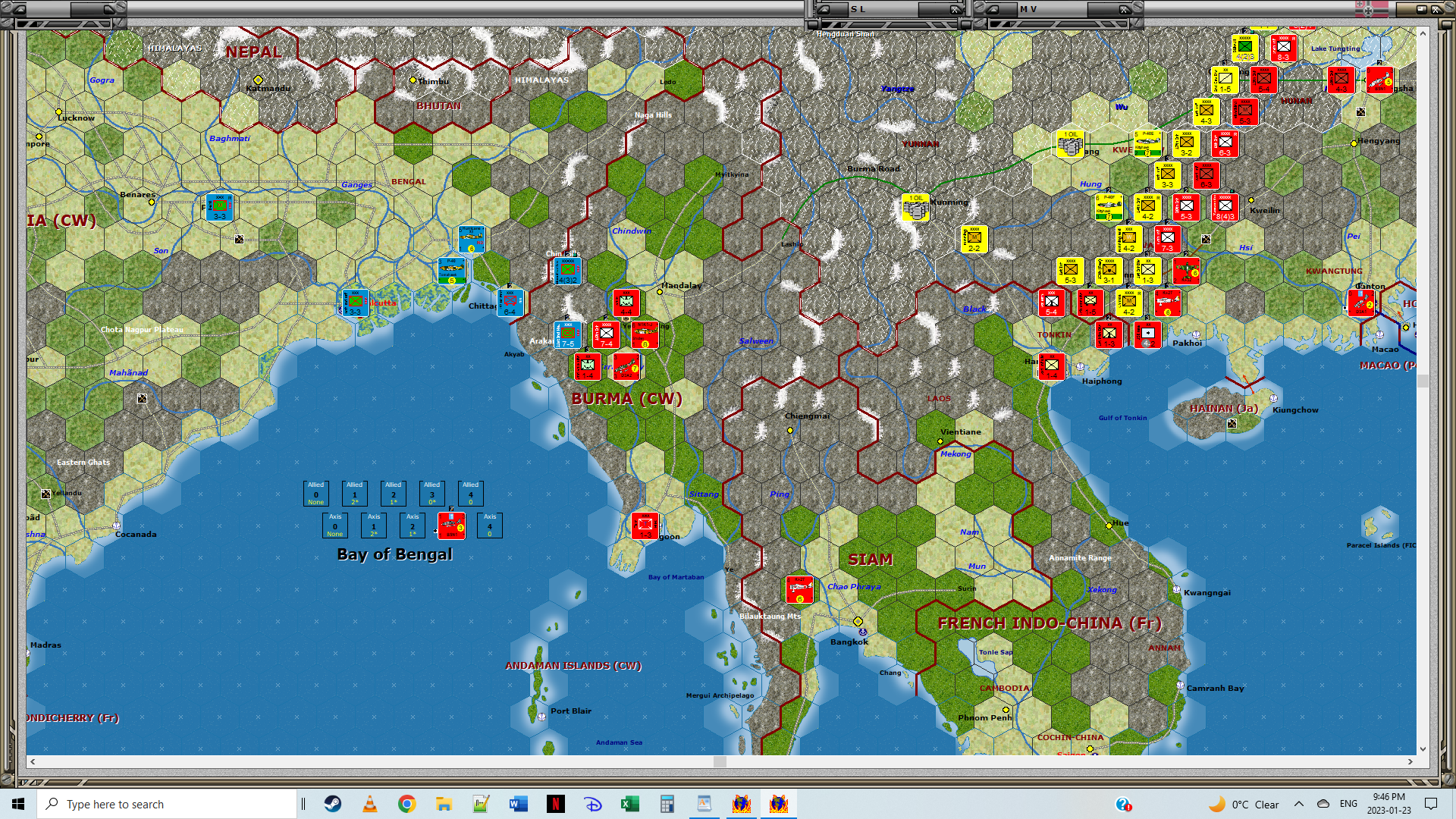Image resolution: width=1456 pixels, height=819 pixels.
Task: Select the red aircraft counter in Siam
Action: pyautogui.click(x=799, y=589)
